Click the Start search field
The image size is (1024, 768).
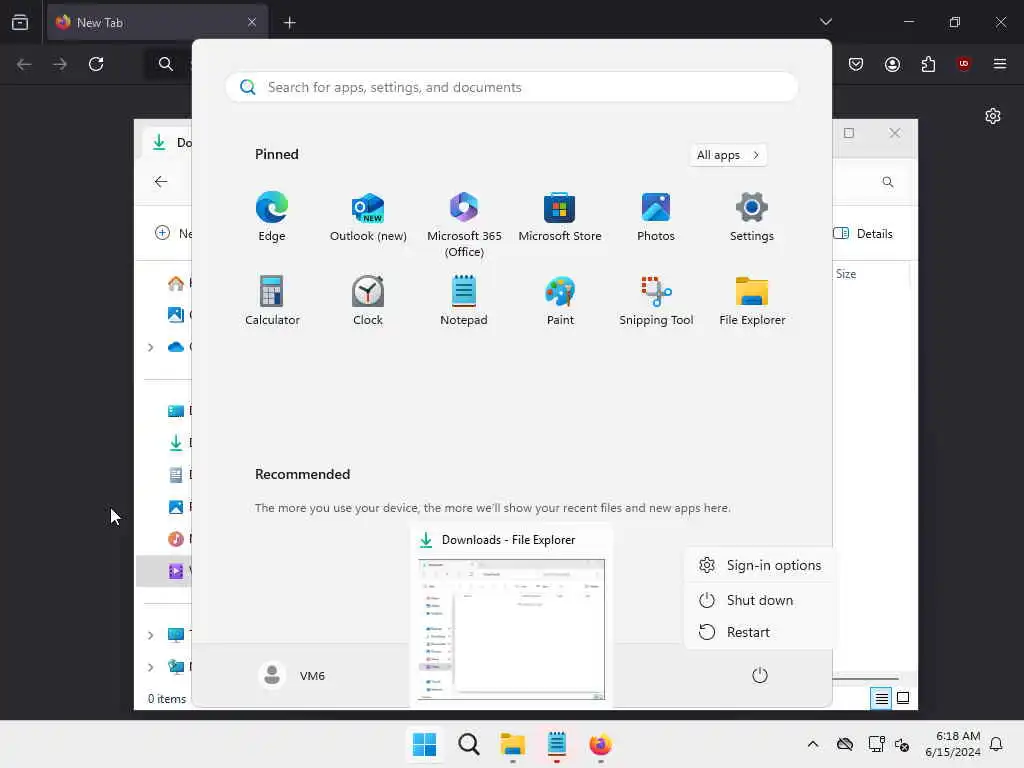pyautogui.click(x=512, y=87)
